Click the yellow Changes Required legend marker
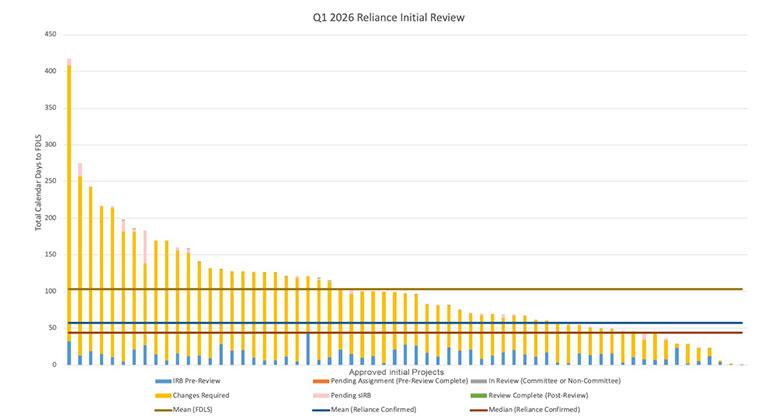The width and height of the screenshot is (770, 420). tap(160, 395)
